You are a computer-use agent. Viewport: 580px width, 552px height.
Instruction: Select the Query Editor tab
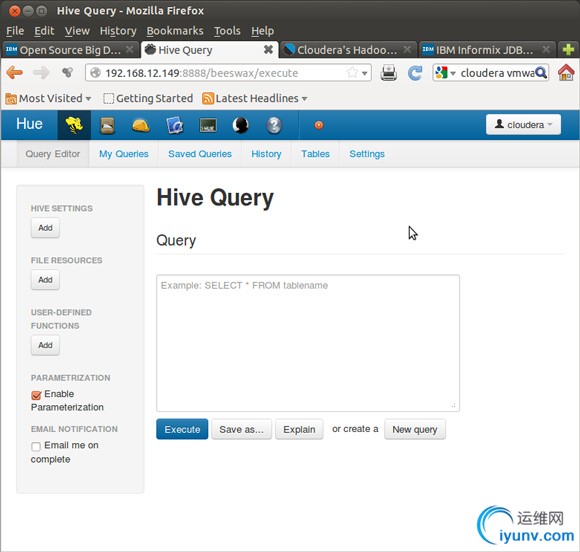(x=53, y=154)
